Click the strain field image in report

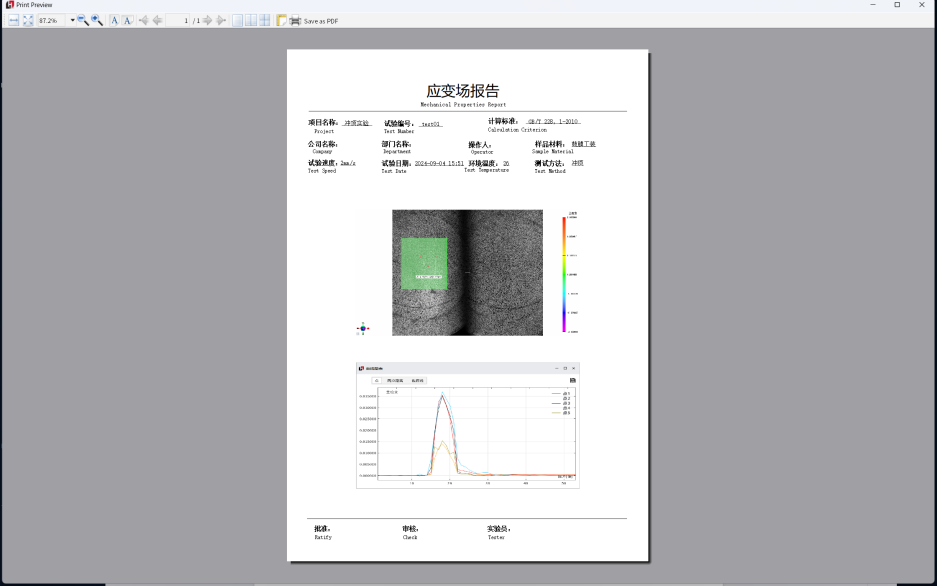(x=467, y=272)
